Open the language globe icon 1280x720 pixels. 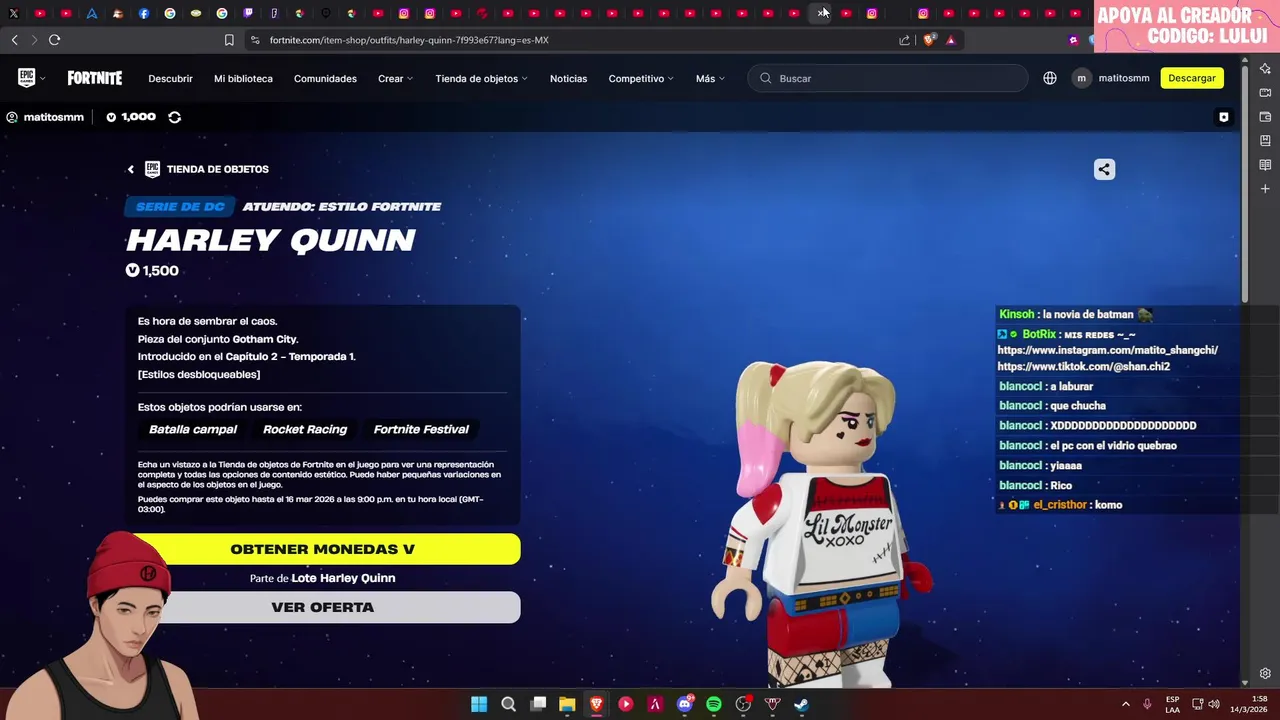click(x=1050, y=78)
